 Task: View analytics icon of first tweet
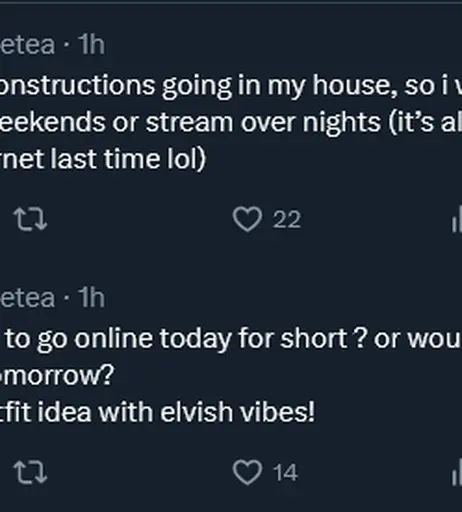[457, 219]
